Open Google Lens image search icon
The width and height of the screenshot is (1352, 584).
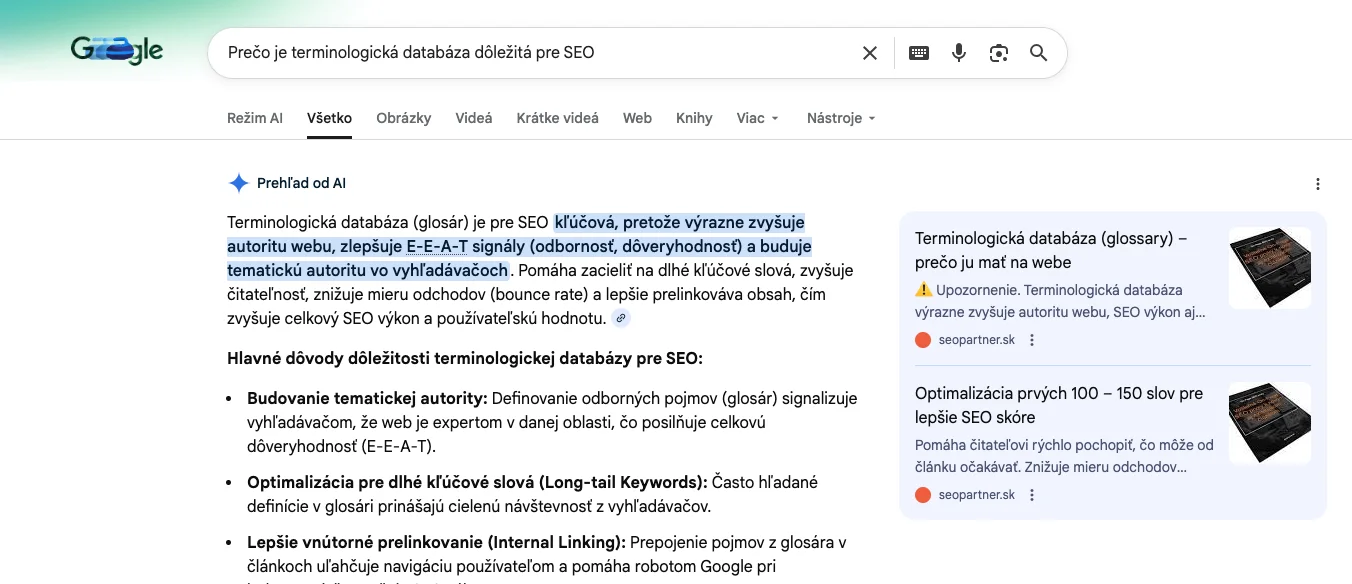(998, 53)
